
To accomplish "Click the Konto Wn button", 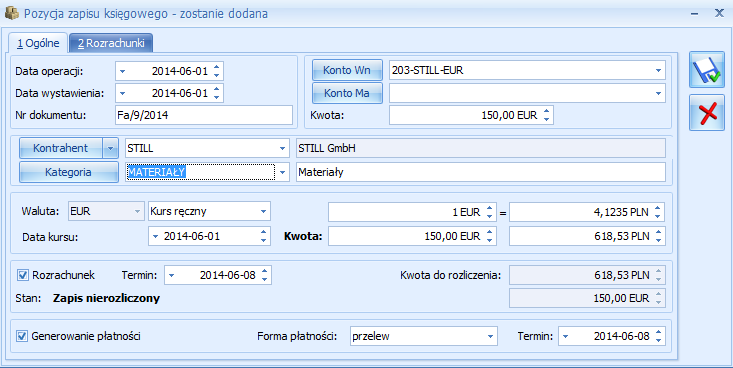I will (x=347, y=70).
